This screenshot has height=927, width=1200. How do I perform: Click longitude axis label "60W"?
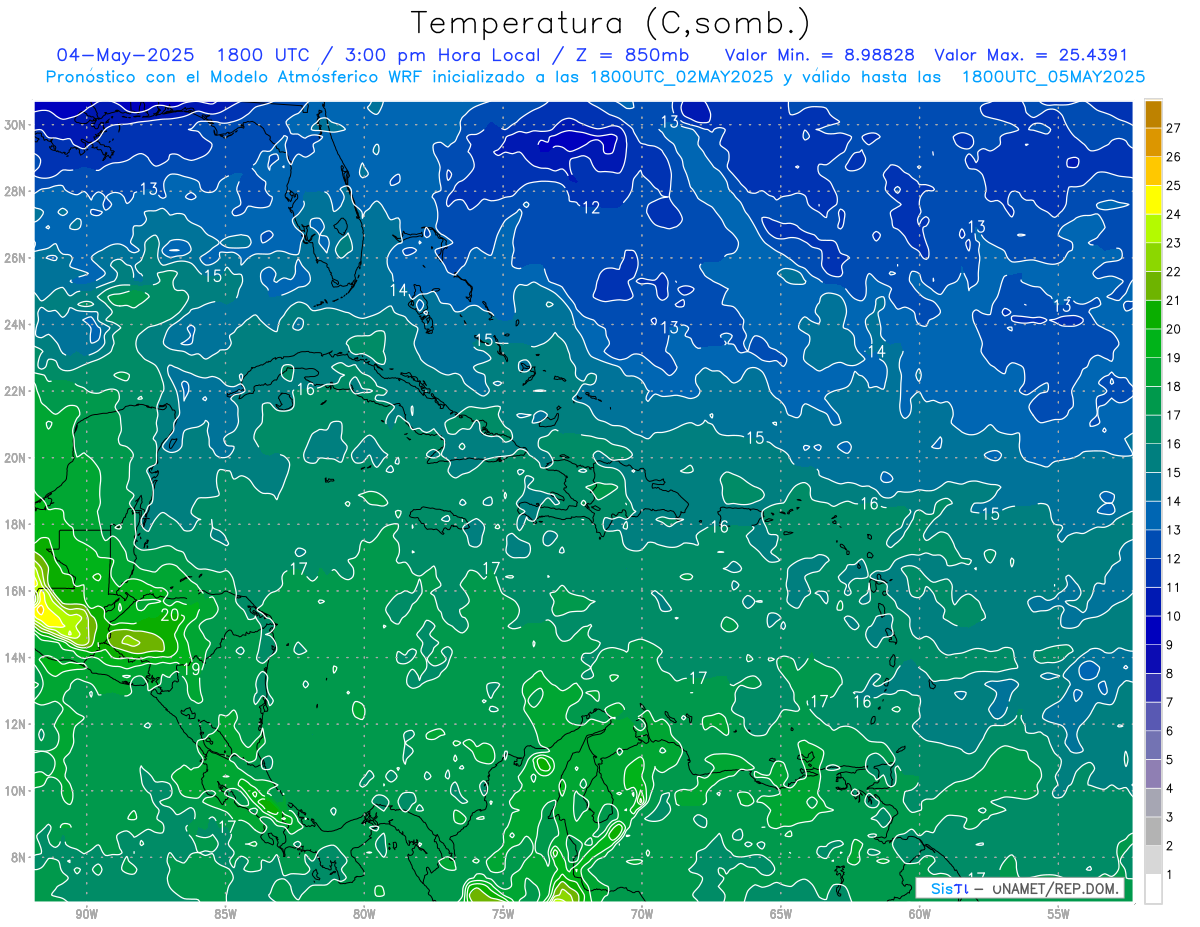pyautogui.click(x=920, y=915)
